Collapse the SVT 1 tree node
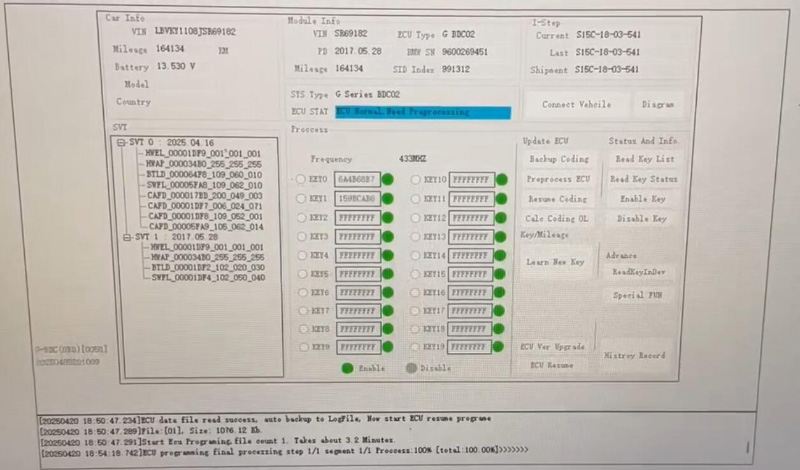 [x=126, y=238]
